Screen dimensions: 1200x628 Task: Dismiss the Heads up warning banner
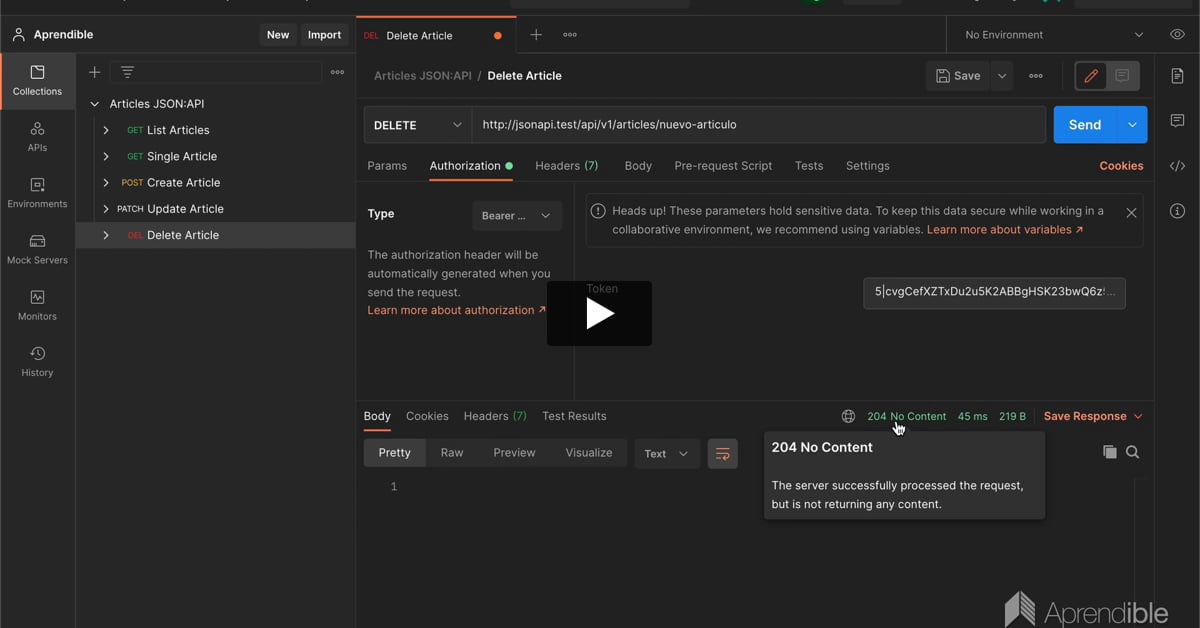pyautogui.click(x=1131, y=213)
